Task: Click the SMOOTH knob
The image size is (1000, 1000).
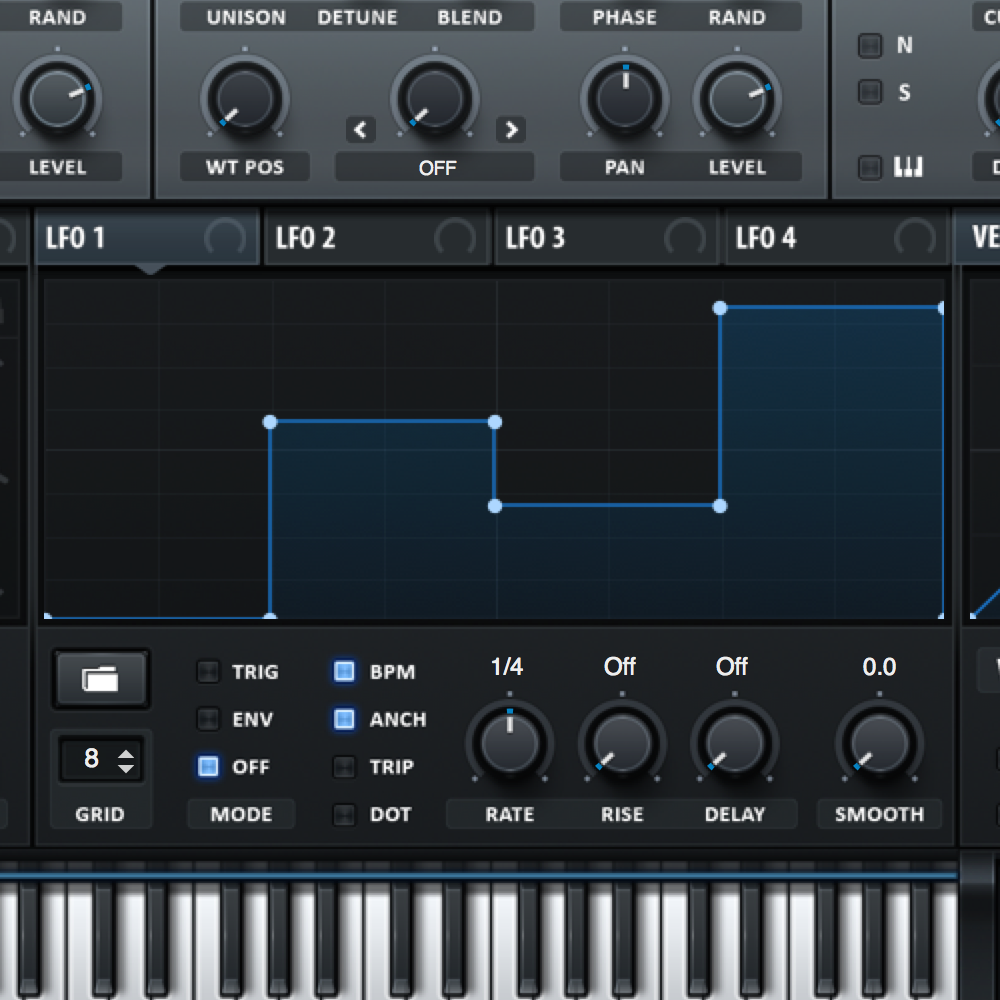Action: coord(879,743)
